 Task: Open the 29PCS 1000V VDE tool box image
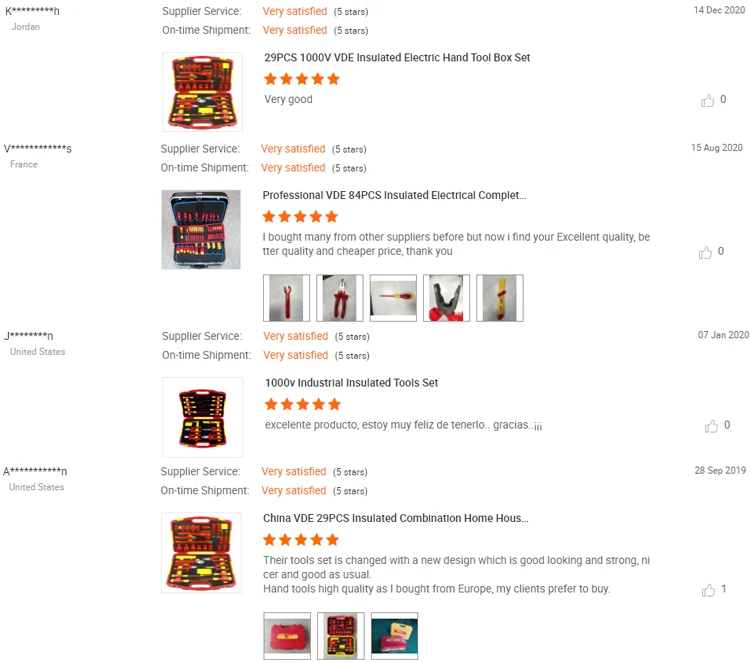202,92
